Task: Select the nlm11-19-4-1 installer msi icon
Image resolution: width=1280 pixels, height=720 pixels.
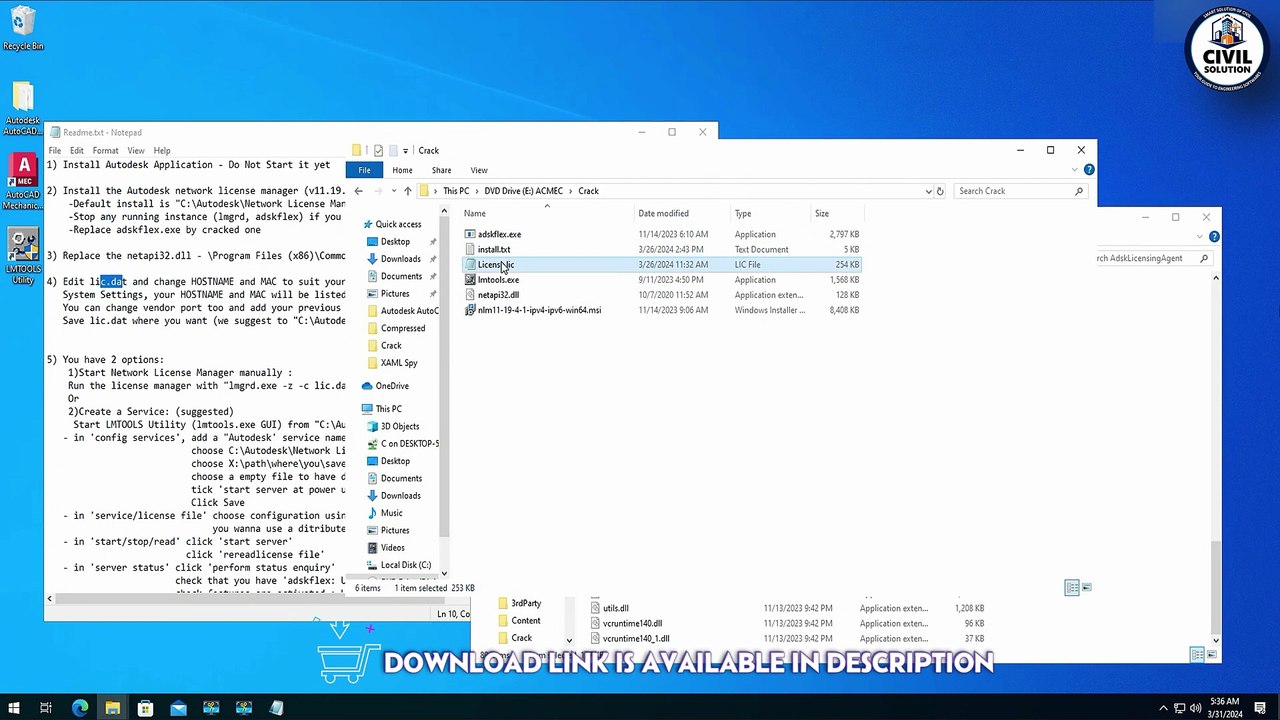Action: (x=470, y=310)
